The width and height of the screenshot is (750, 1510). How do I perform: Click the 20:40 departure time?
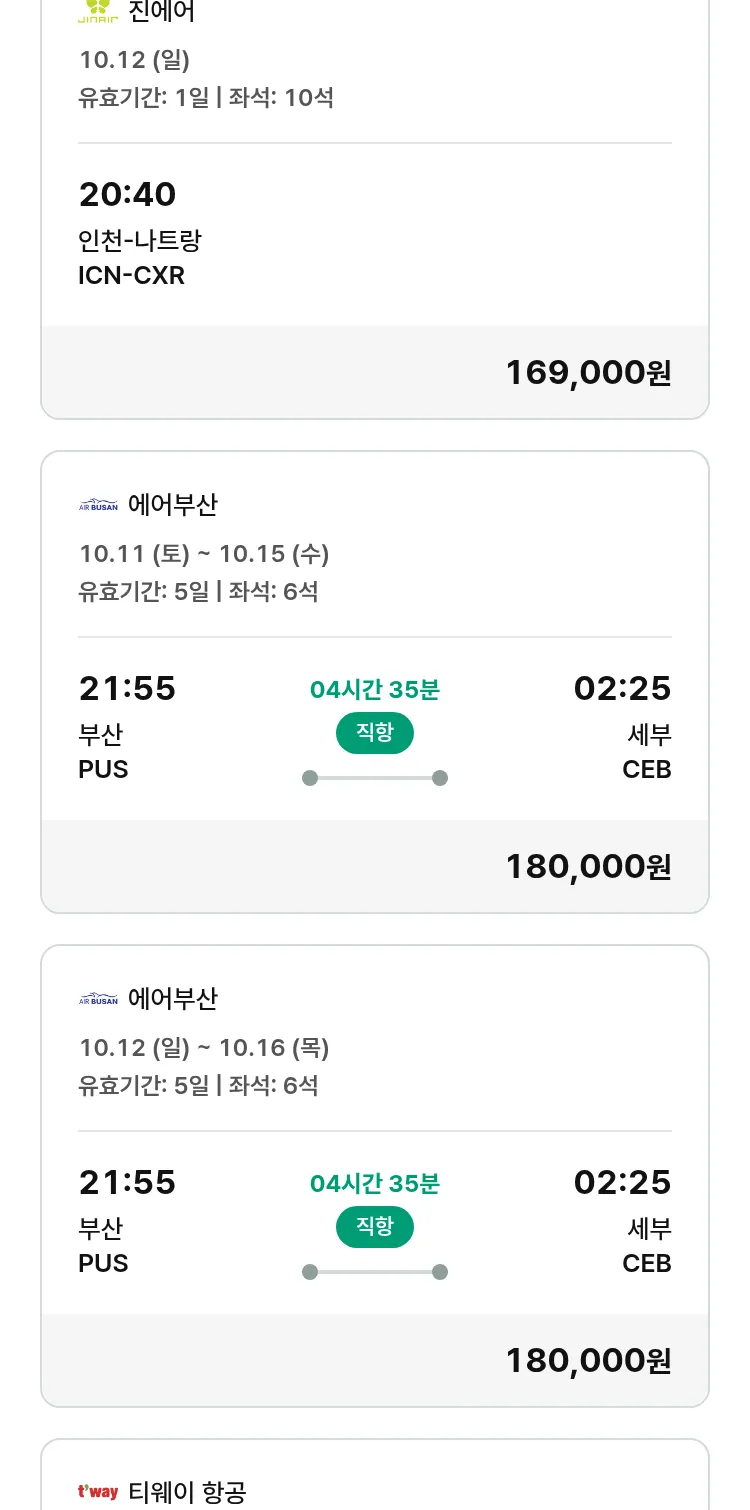pyautogui.click(x=127, y=194)
